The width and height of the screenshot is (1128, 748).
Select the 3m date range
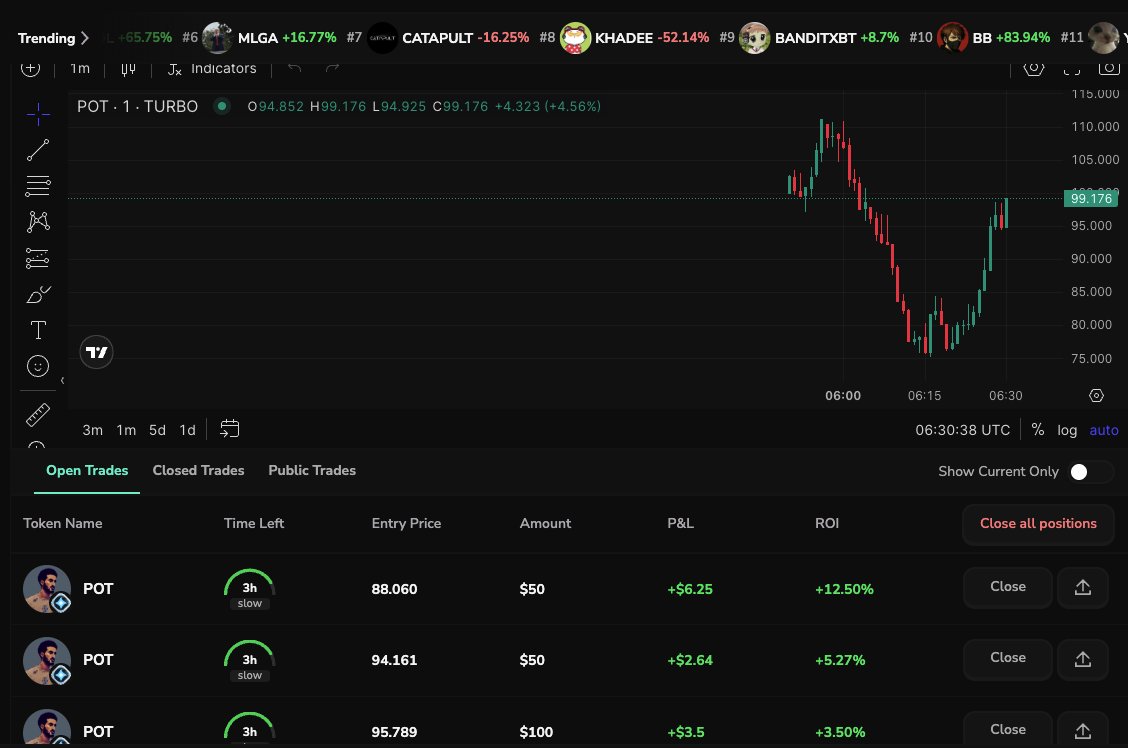pyautogui.click(x=92, y=430)
